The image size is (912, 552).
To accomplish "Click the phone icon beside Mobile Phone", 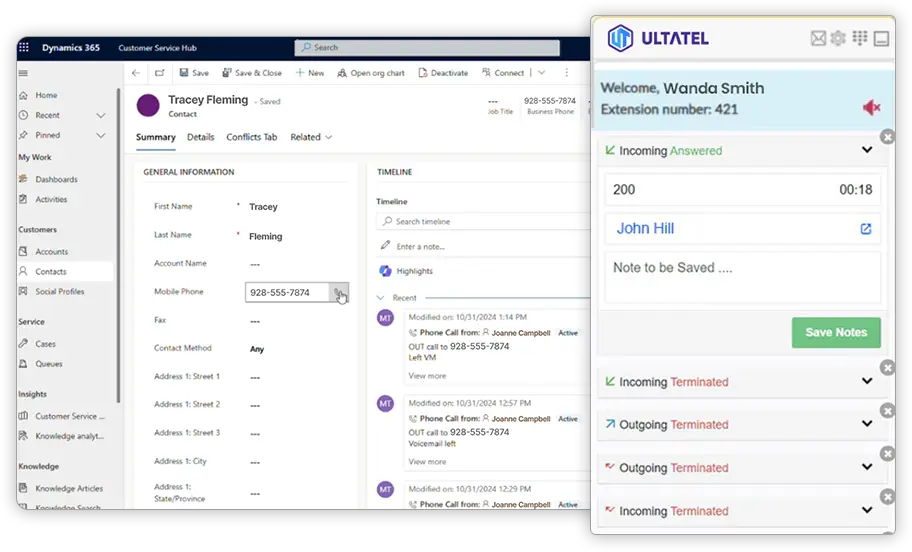I will [340, 293].
